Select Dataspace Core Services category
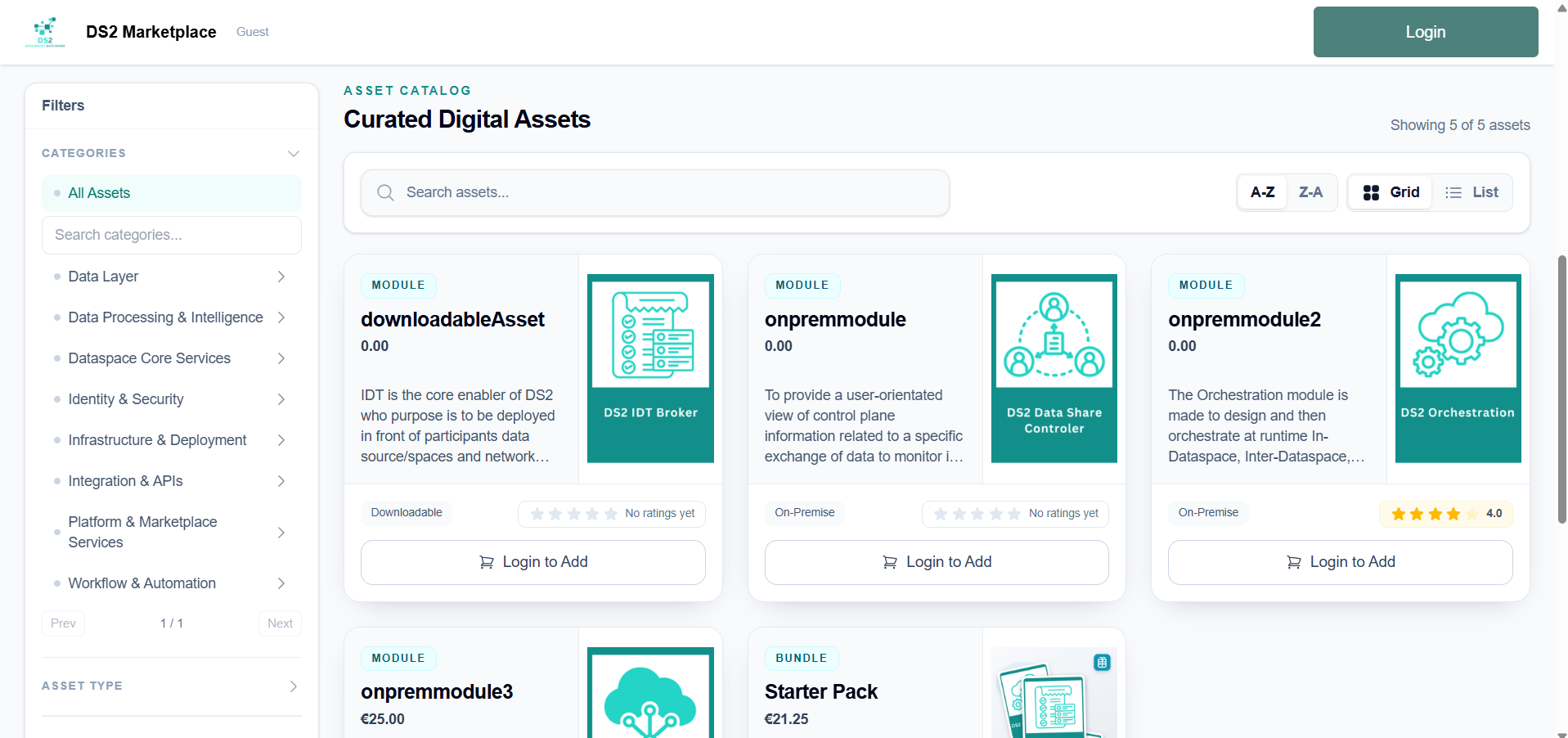1568x738 pixels. pos(149,358)
